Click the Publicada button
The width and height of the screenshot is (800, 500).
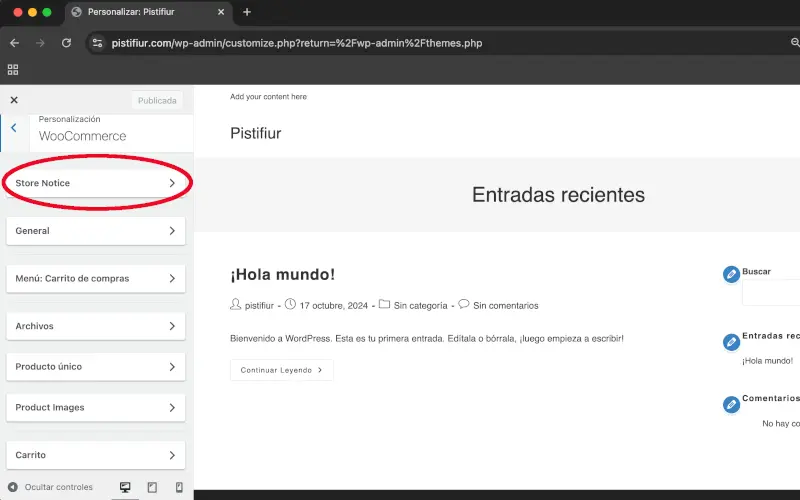point(157,101)
